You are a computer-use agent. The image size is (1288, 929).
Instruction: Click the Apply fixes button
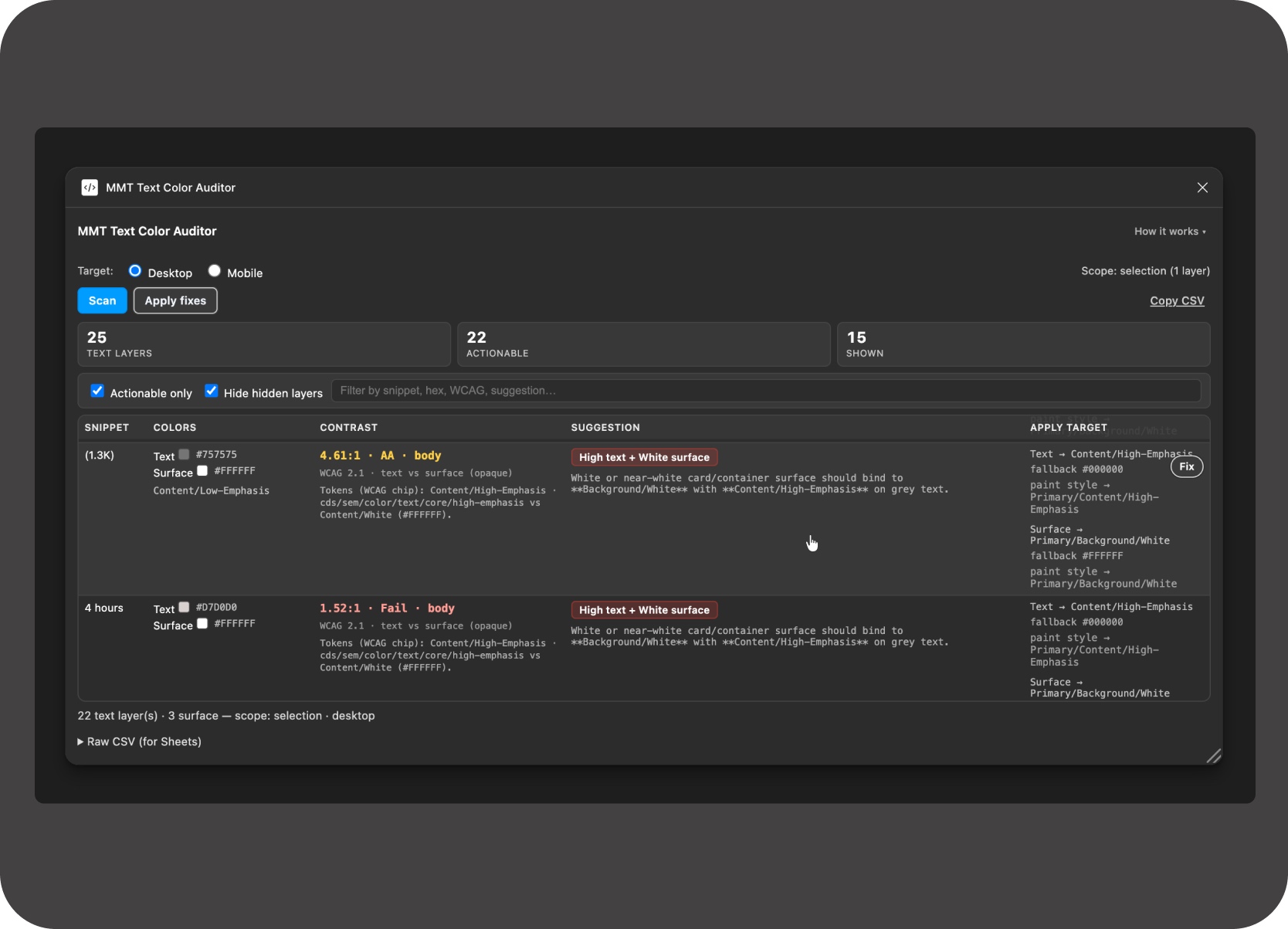175,300
